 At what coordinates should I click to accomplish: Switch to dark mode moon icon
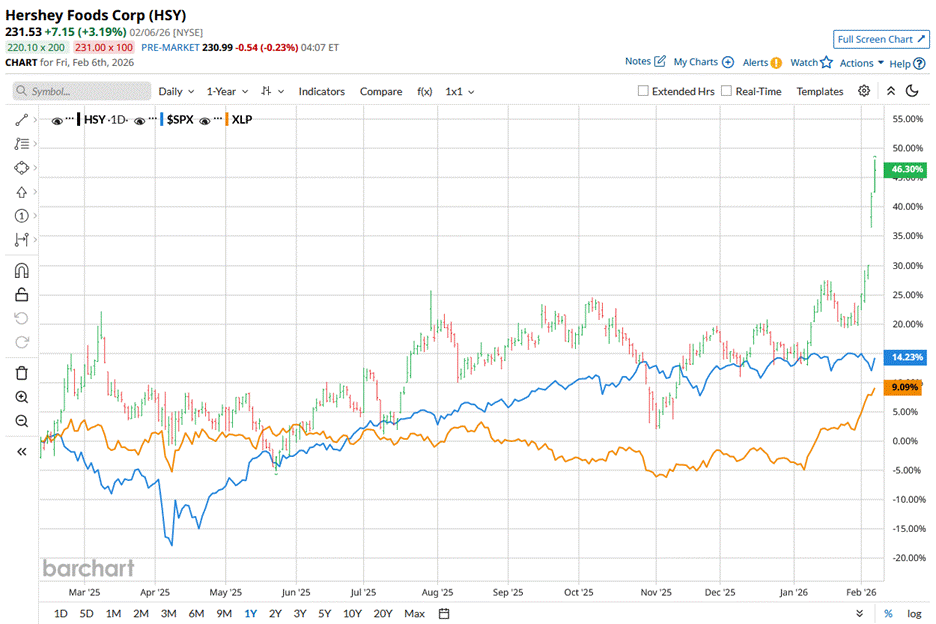[912, 91]
